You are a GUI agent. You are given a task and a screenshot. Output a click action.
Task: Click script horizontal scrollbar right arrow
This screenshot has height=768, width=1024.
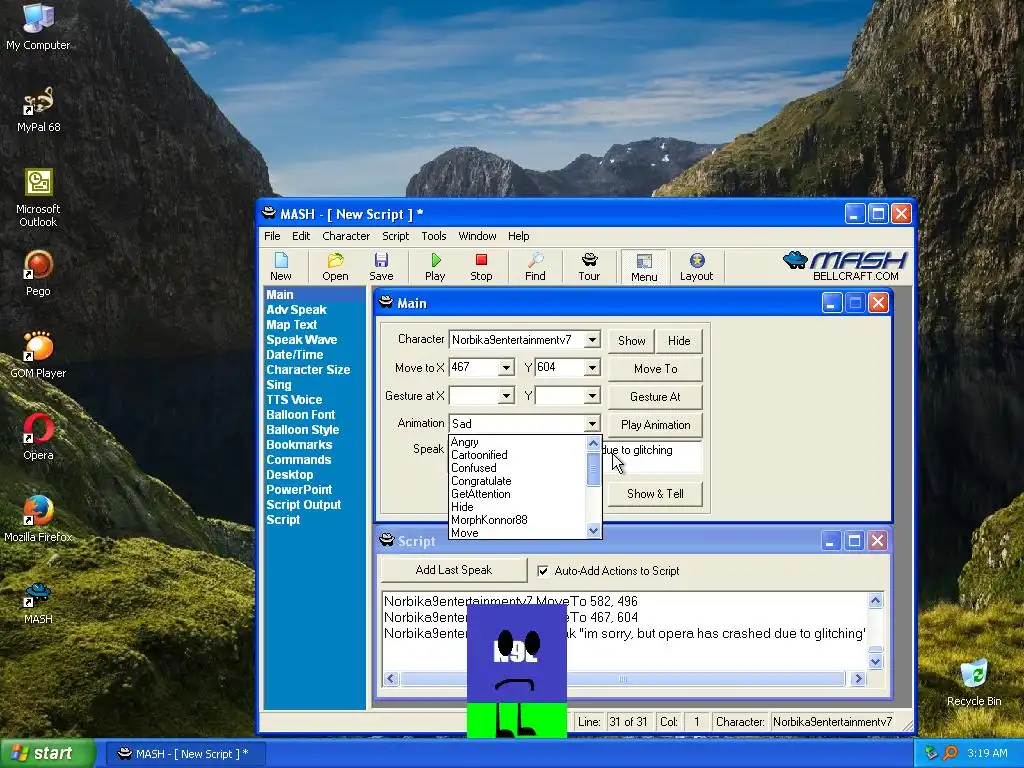pyautogui.click(x=859, y=679)
